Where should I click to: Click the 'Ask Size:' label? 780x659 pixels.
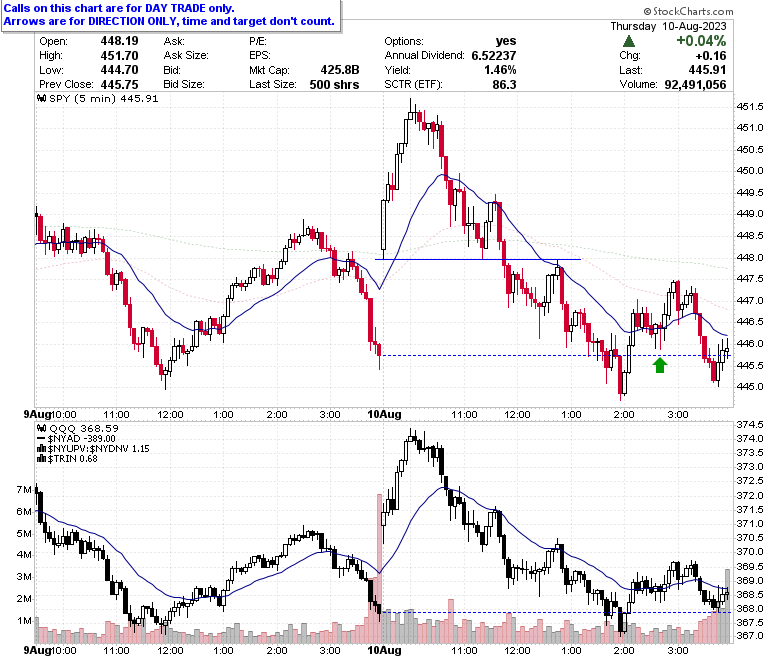[186, 55]
